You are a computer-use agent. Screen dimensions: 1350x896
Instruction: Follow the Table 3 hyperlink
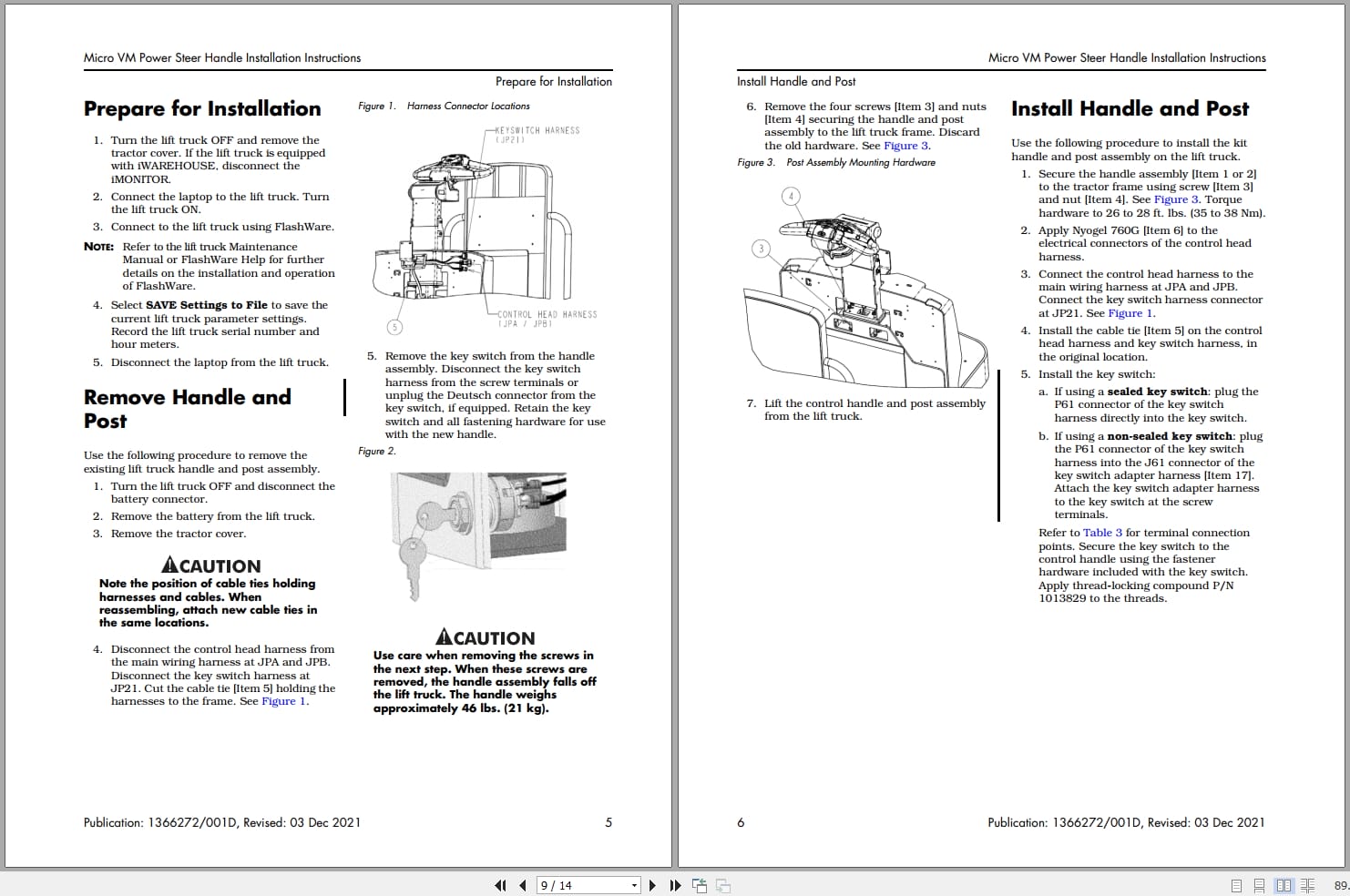pyautogui.click(x=1102, y=532)
